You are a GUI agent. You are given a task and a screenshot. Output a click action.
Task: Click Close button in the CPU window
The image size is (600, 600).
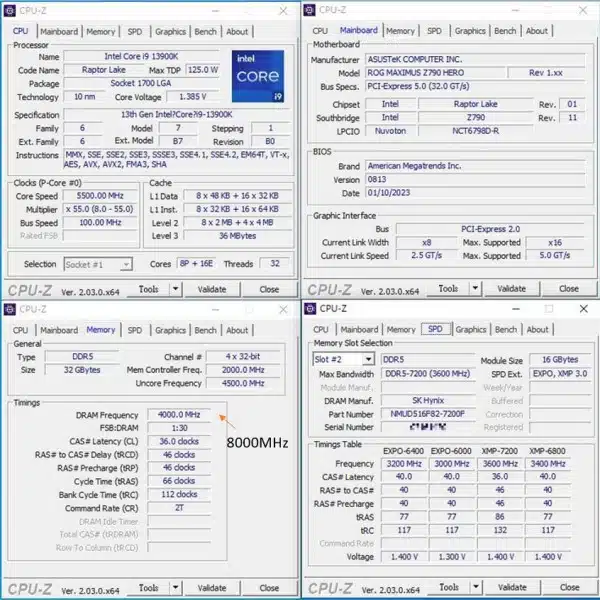[x=269, y=289]
